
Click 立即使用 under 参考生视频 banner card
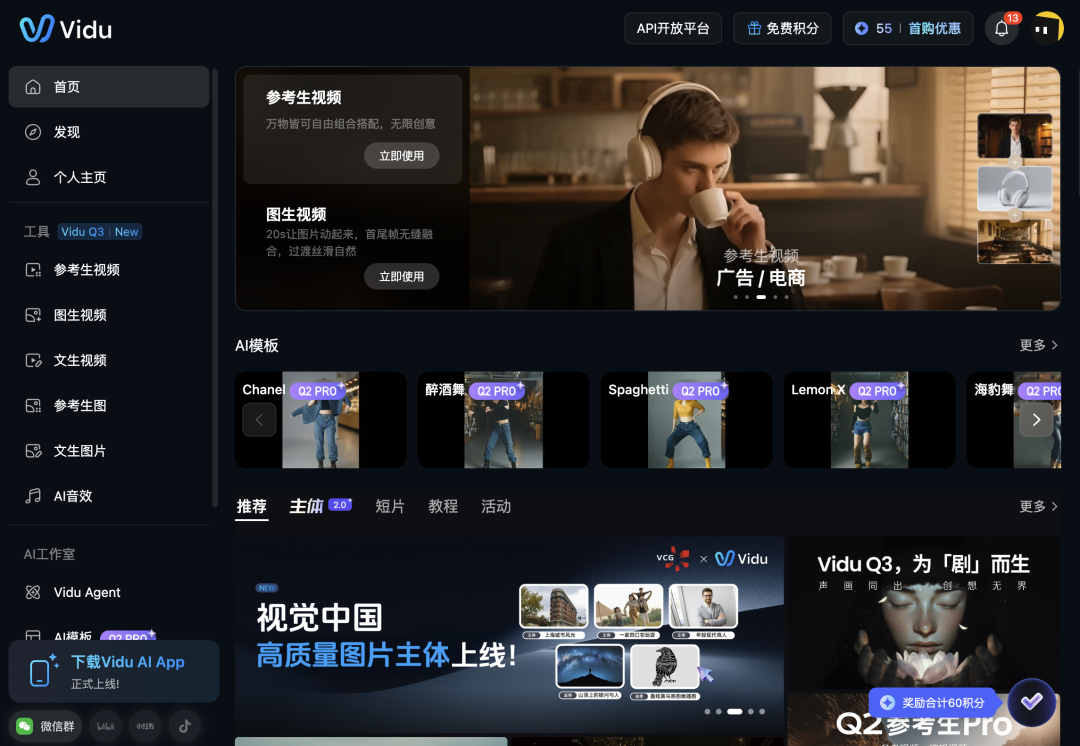pos(402,156)
